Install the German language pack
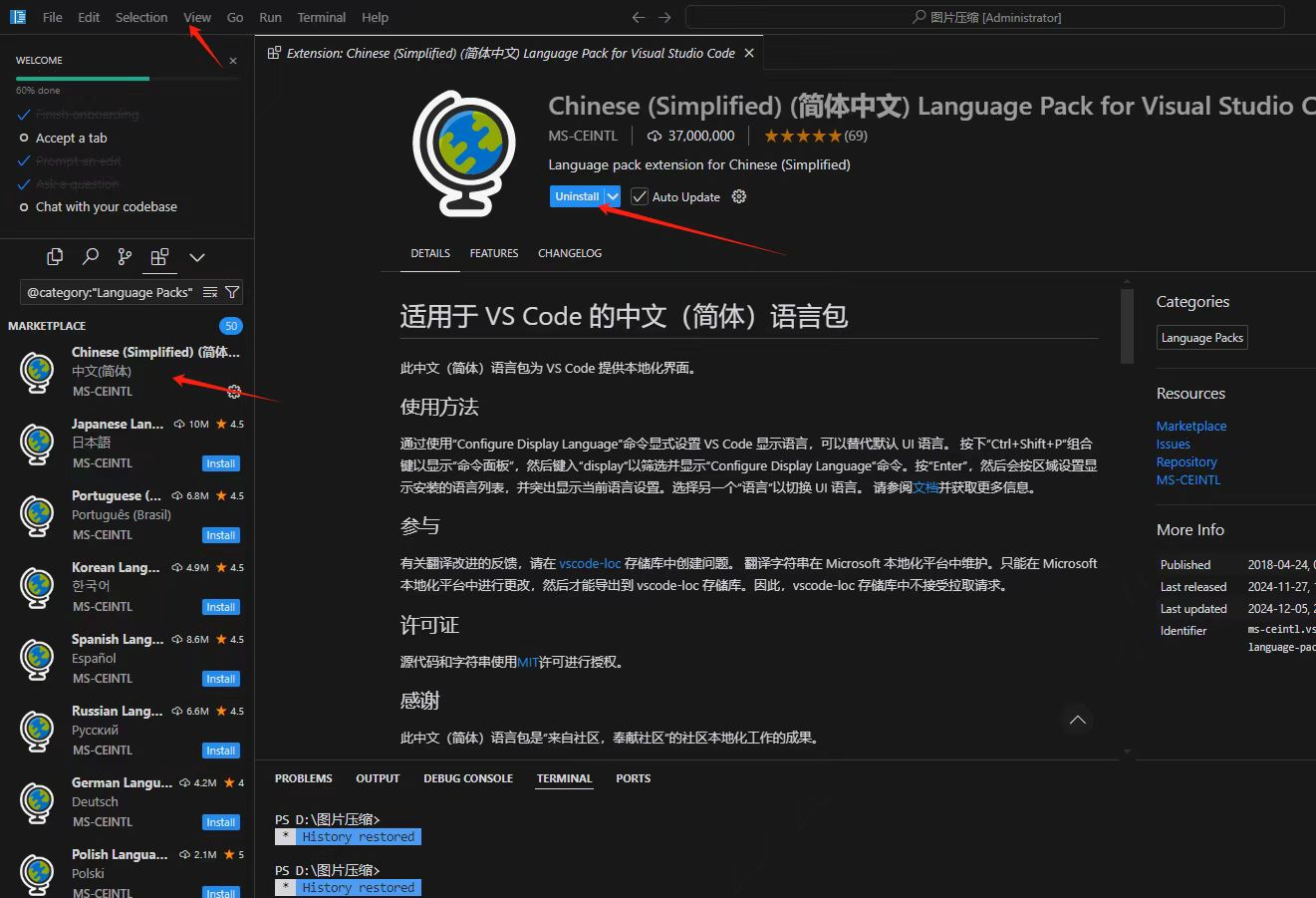Image resolution: width=1316 pixels, height=898 pixels. (x=220, y=822)
